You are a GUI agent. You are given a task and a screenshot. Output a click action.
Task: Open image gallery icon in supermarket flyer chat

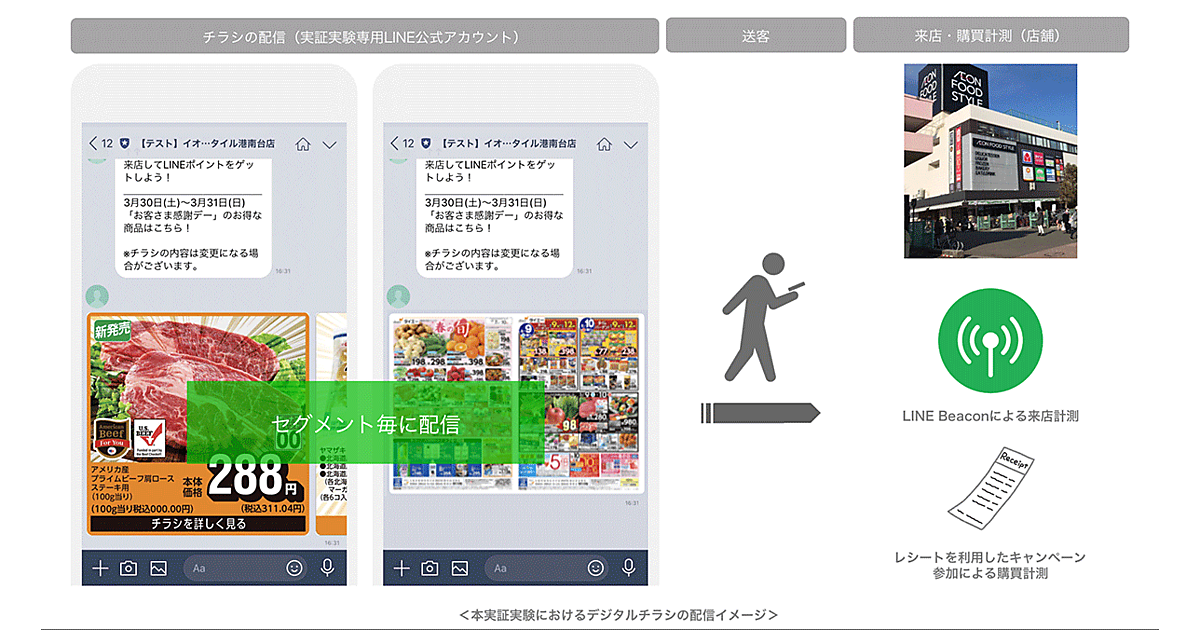(459, 568)
